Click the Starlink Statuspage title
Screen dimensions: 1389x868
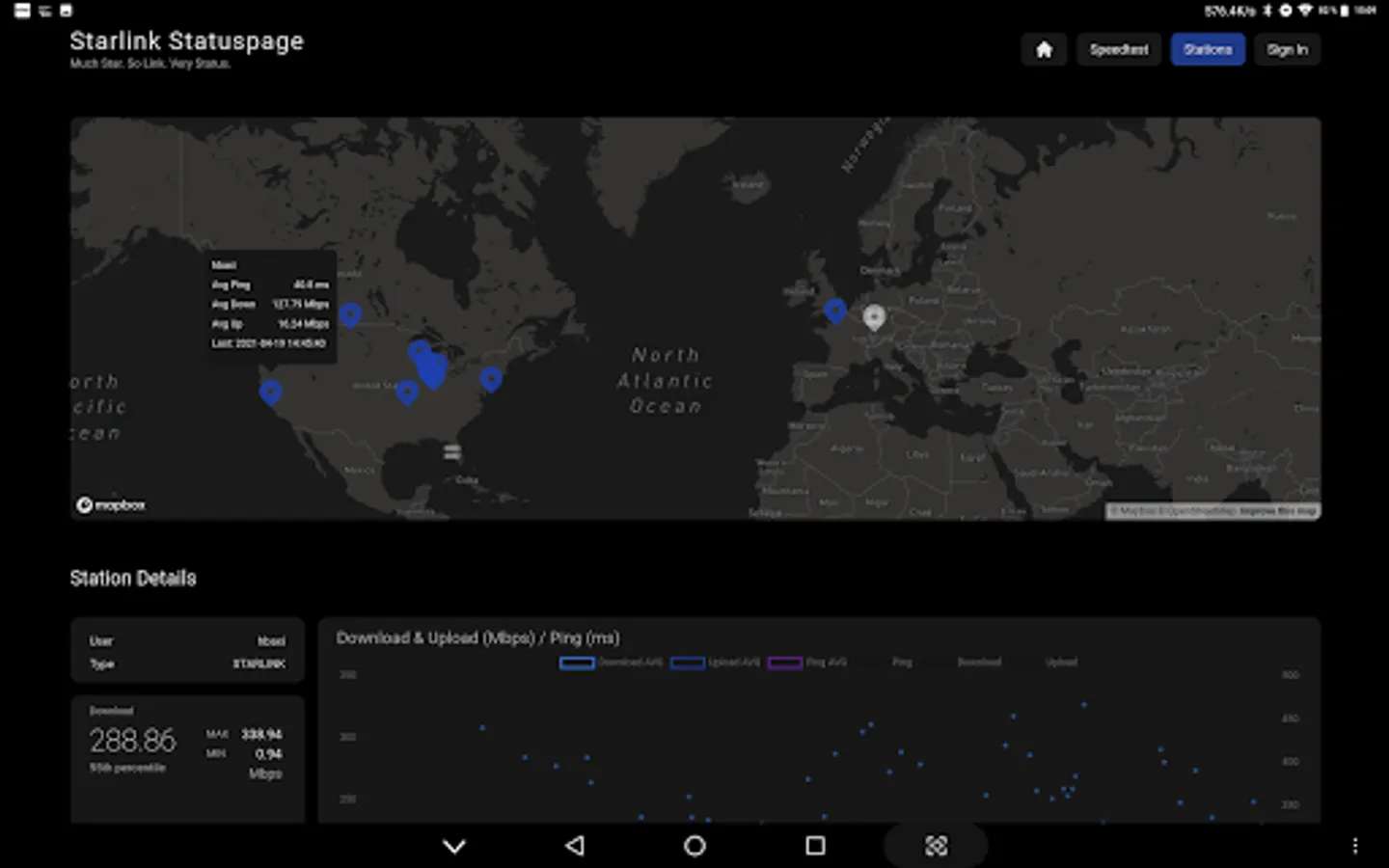[x=186, y=41]
